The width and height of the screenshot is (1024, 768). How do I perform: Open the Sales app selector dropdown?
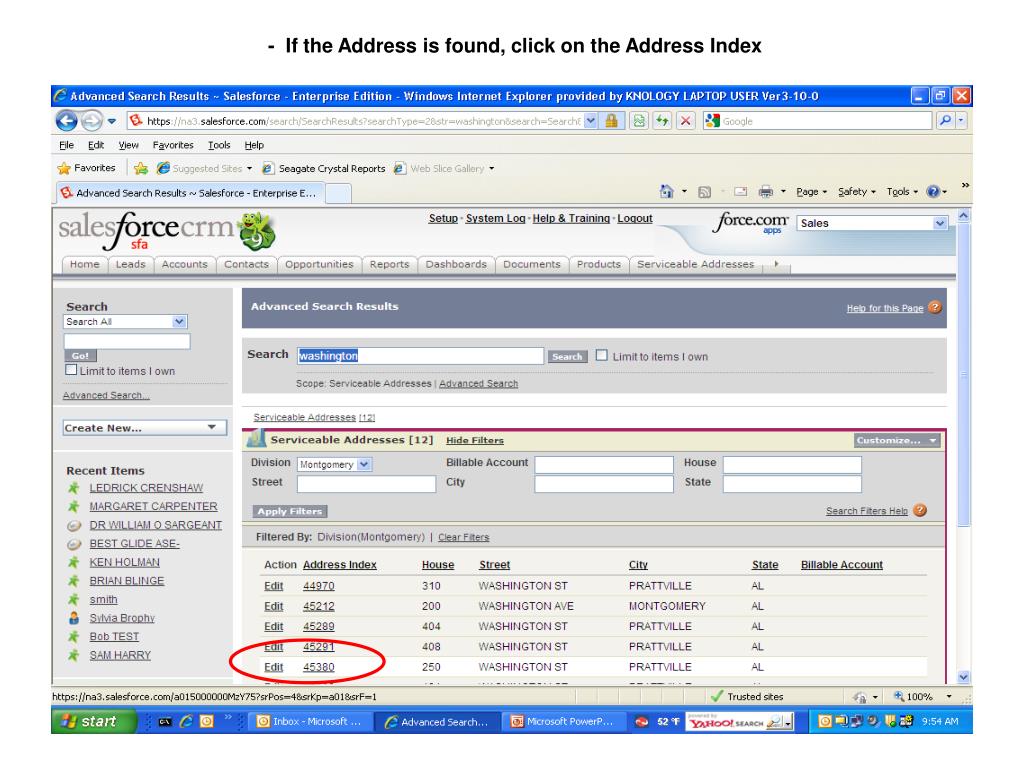coord(872,223)
